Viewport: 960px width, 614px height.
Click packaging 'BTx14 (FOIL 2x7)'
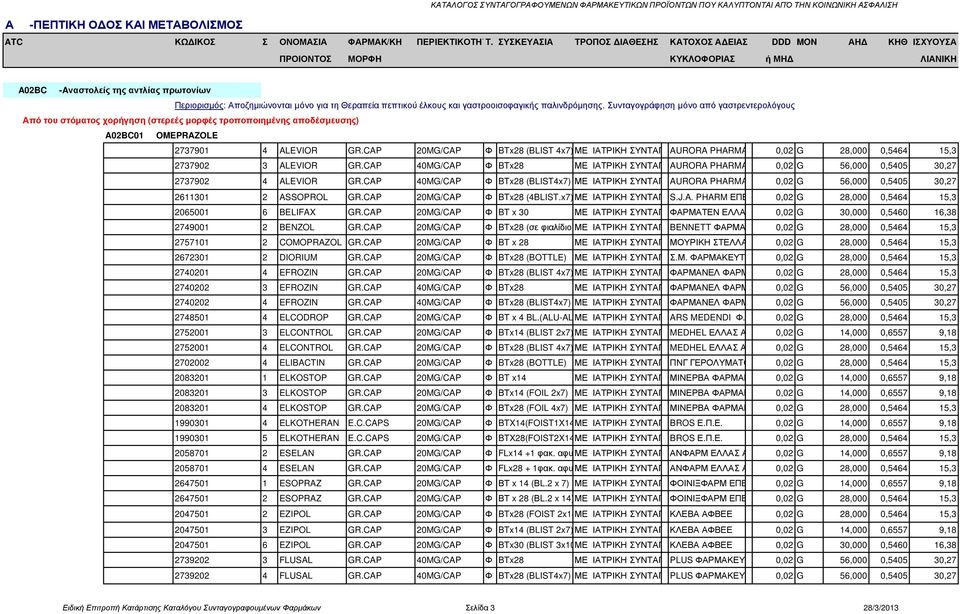click(x=533, y=393)
